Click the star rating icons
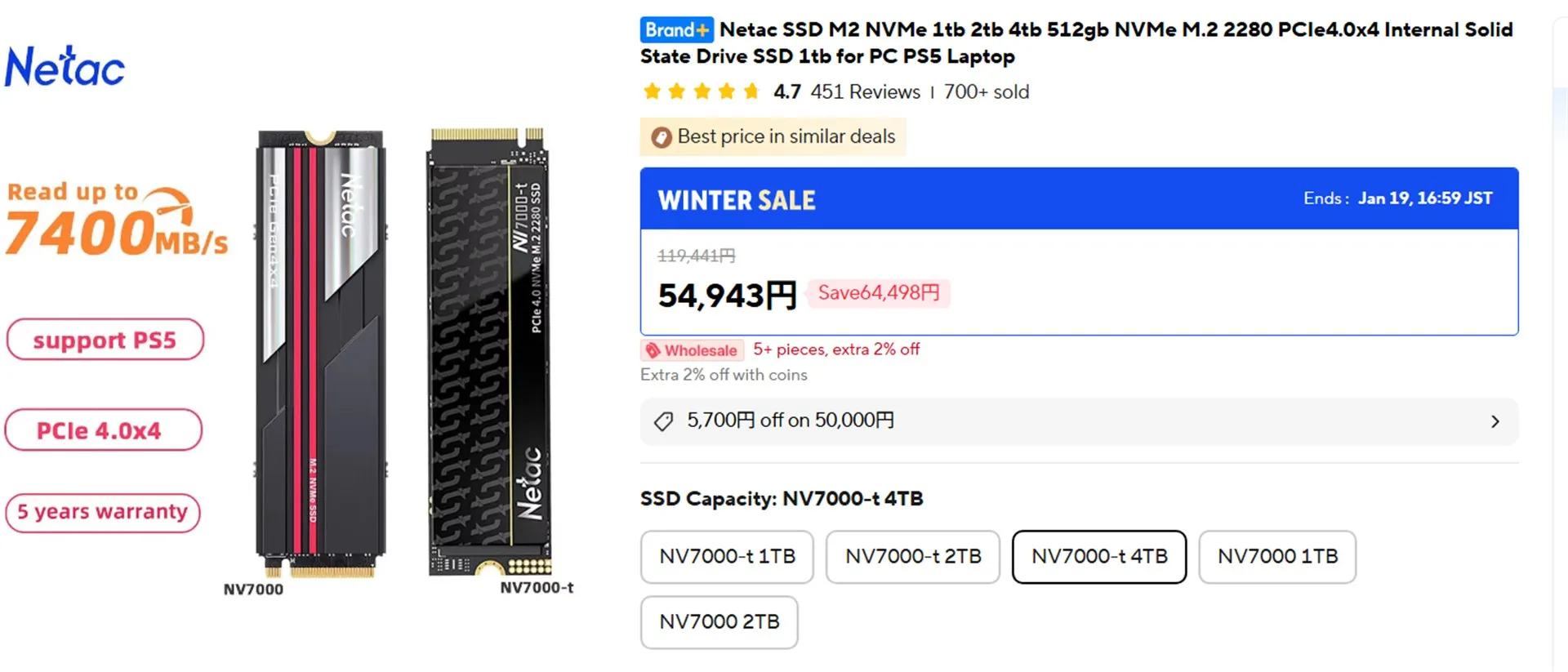Image resolution: width=1568 pixels, height=672 pixels. tap(701, 91)
